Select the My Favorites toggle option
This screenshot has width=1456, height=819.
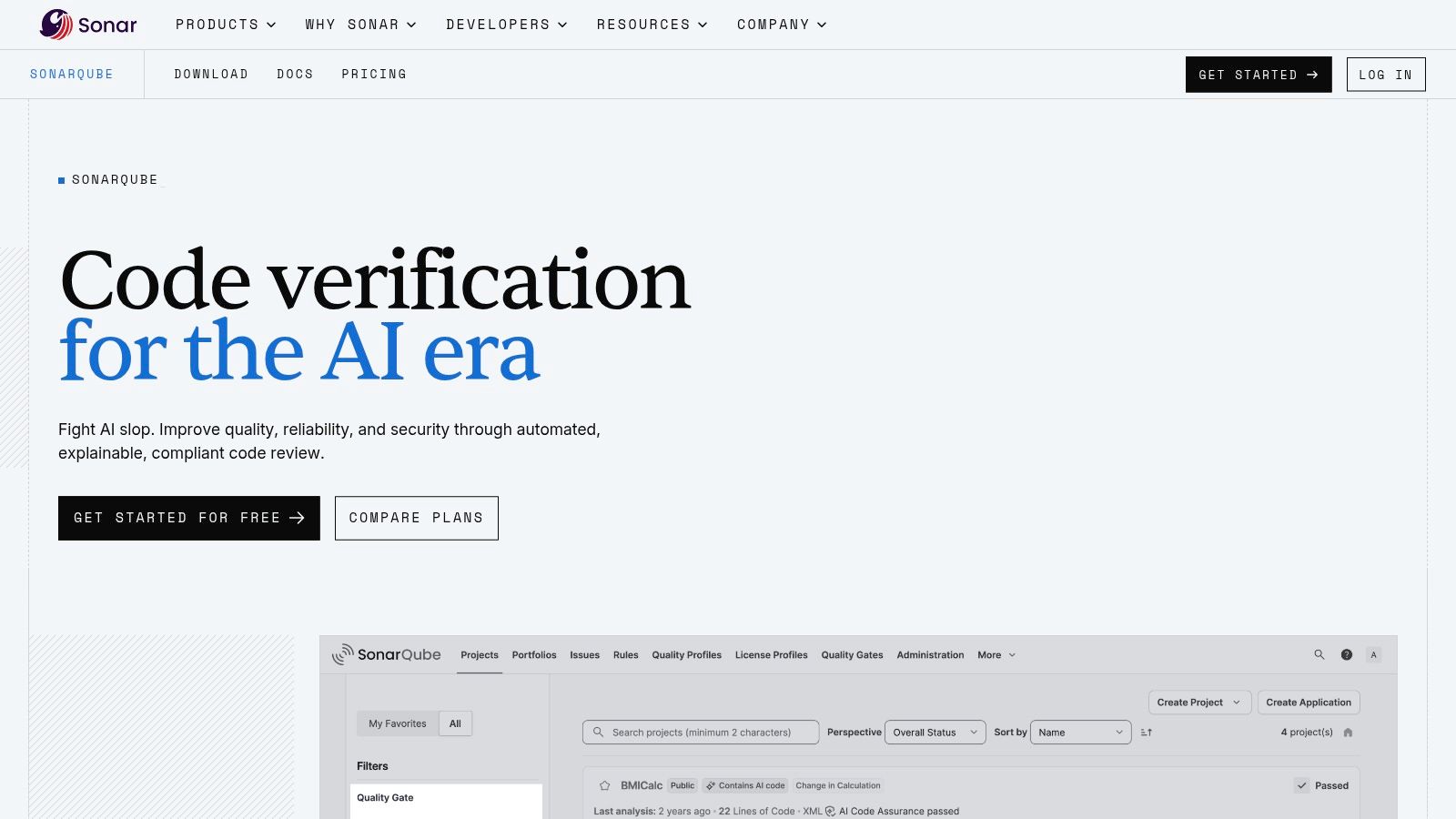398,723
